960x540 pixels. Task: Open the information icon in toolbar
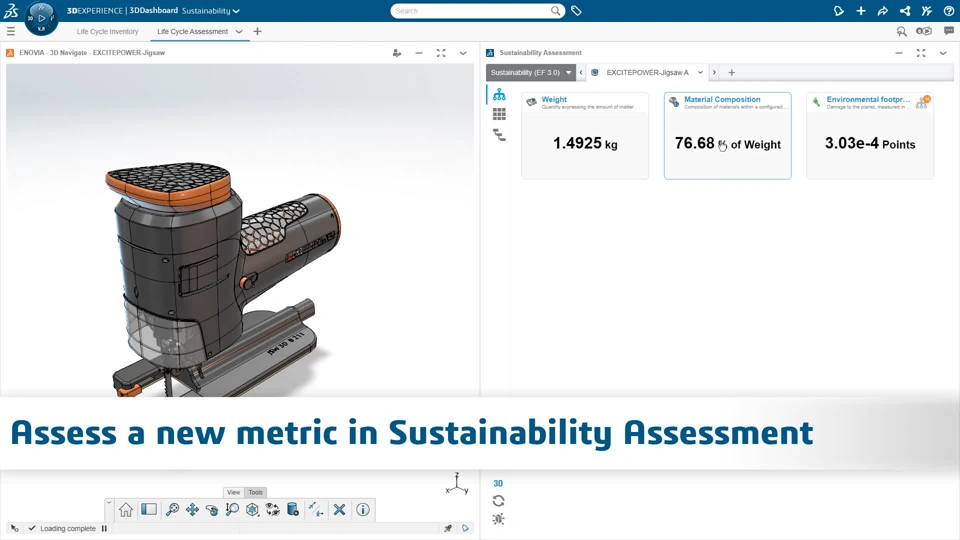coord(363,509)
